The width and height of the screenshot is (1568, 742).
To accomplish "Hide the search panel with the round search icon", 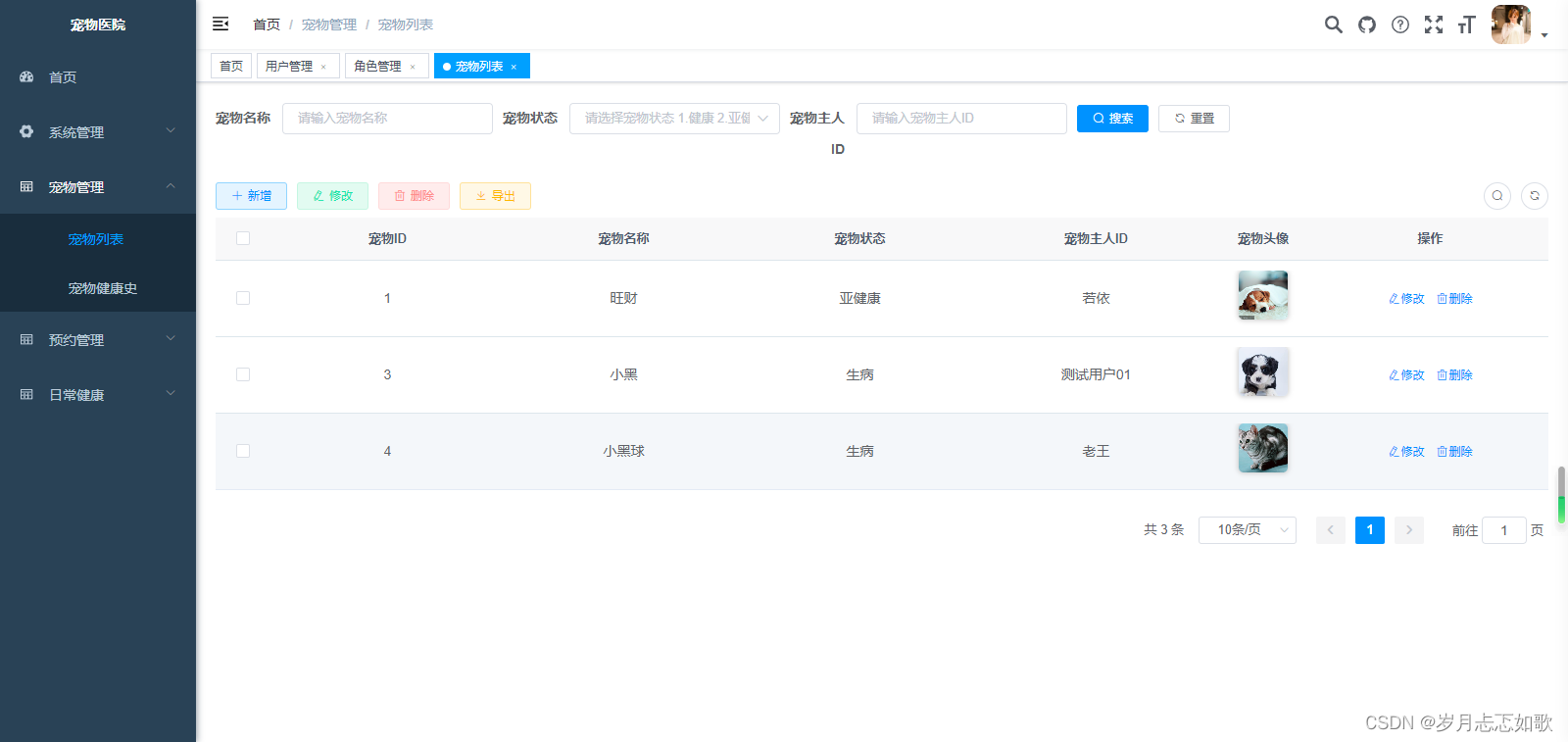I will [1497, 196].
